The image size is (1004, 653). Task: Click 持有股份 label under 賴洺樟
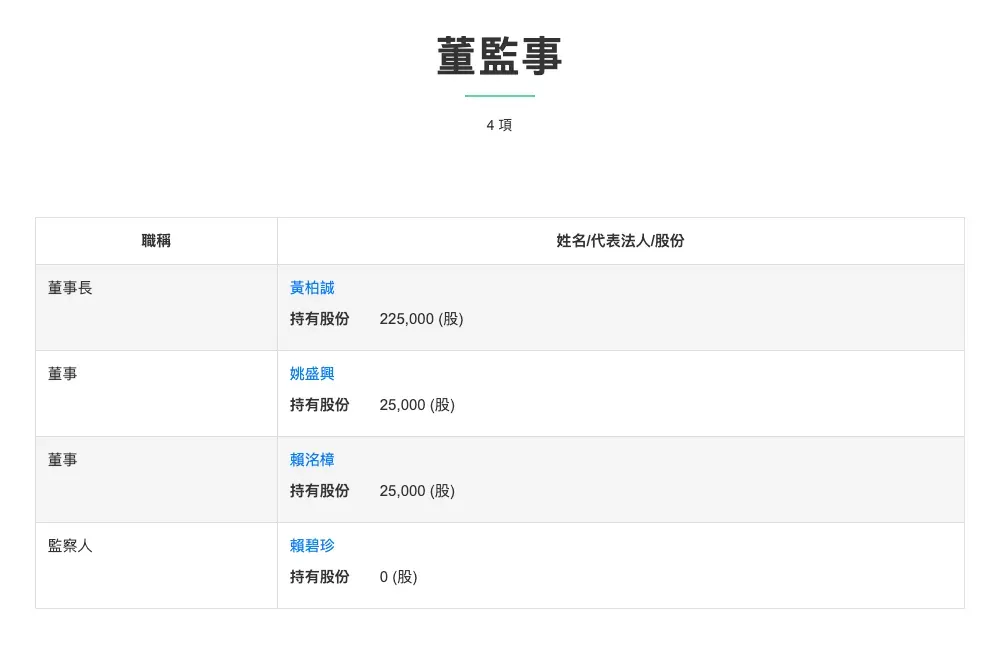click(320, 491)
